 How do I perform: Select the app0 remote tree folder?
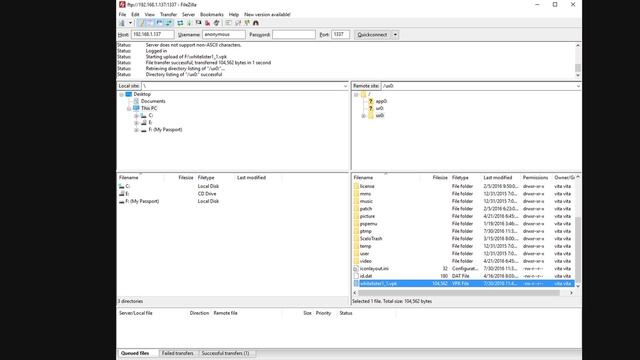coord(381,101)
